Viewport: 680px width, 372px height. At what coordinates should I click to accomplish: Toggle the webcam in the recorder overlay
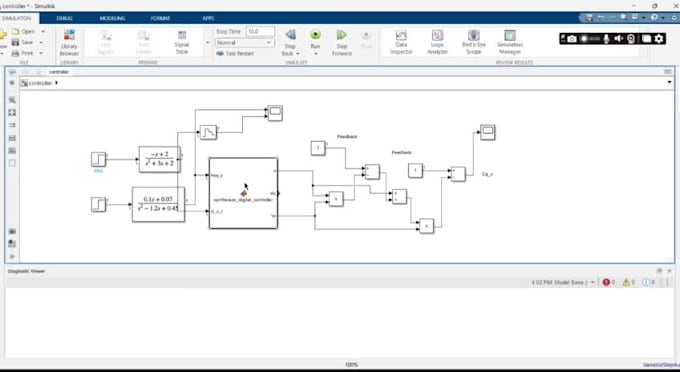tap(631, 39)
